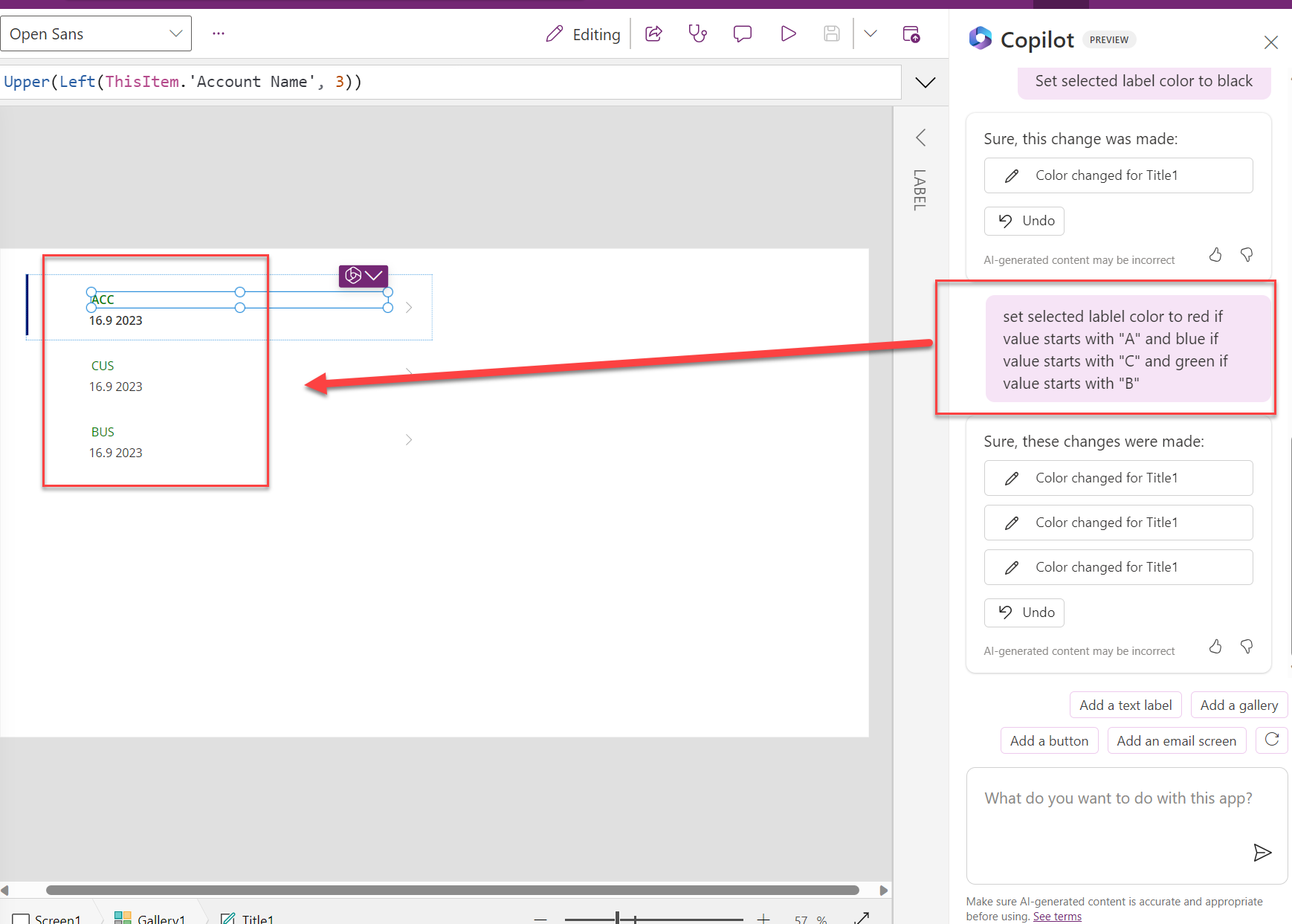The height and width of the screenshot is (924, 1292).
Task: Open the save options dropdown arrow
Action: 871,33
